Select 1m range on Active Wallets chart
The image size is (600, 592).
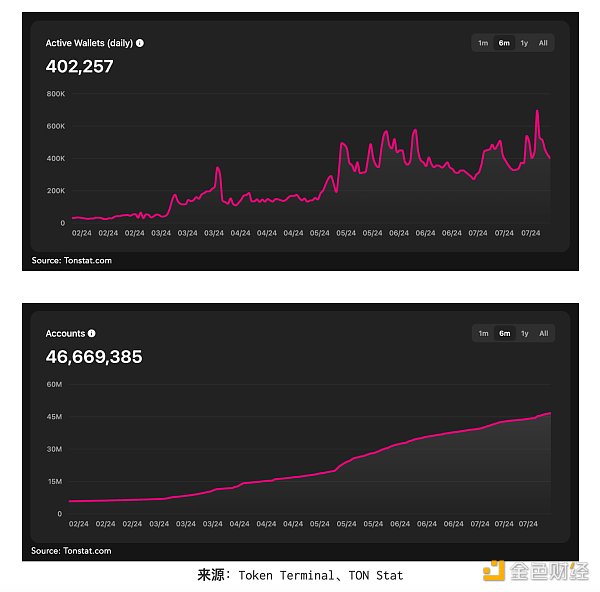click(x=483, y=43)
